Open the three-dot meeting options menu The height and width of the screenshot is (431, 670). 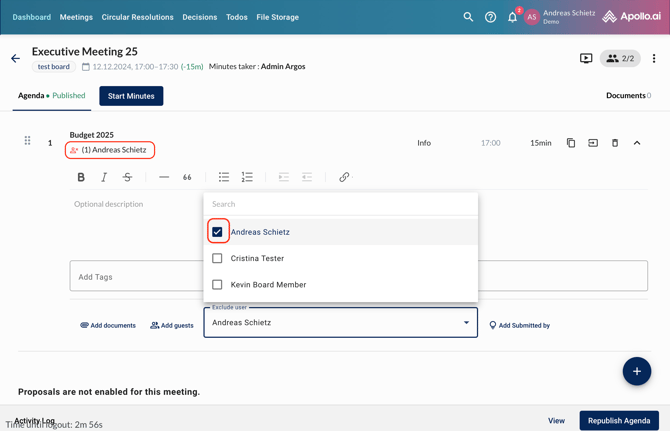pos(654,59)
